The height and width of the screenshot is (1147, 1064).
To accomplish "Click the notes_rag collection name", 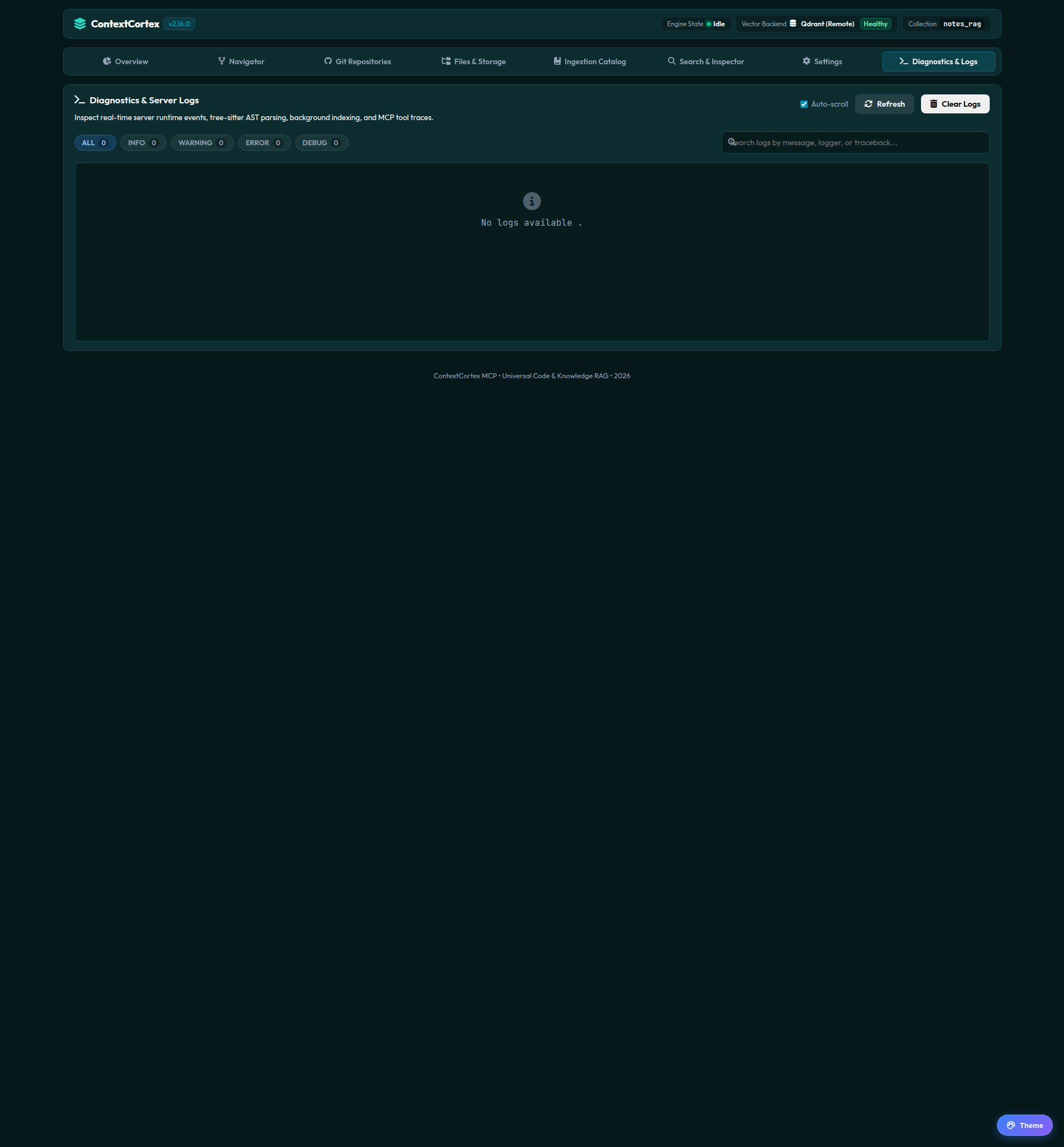I will point(962,23).
